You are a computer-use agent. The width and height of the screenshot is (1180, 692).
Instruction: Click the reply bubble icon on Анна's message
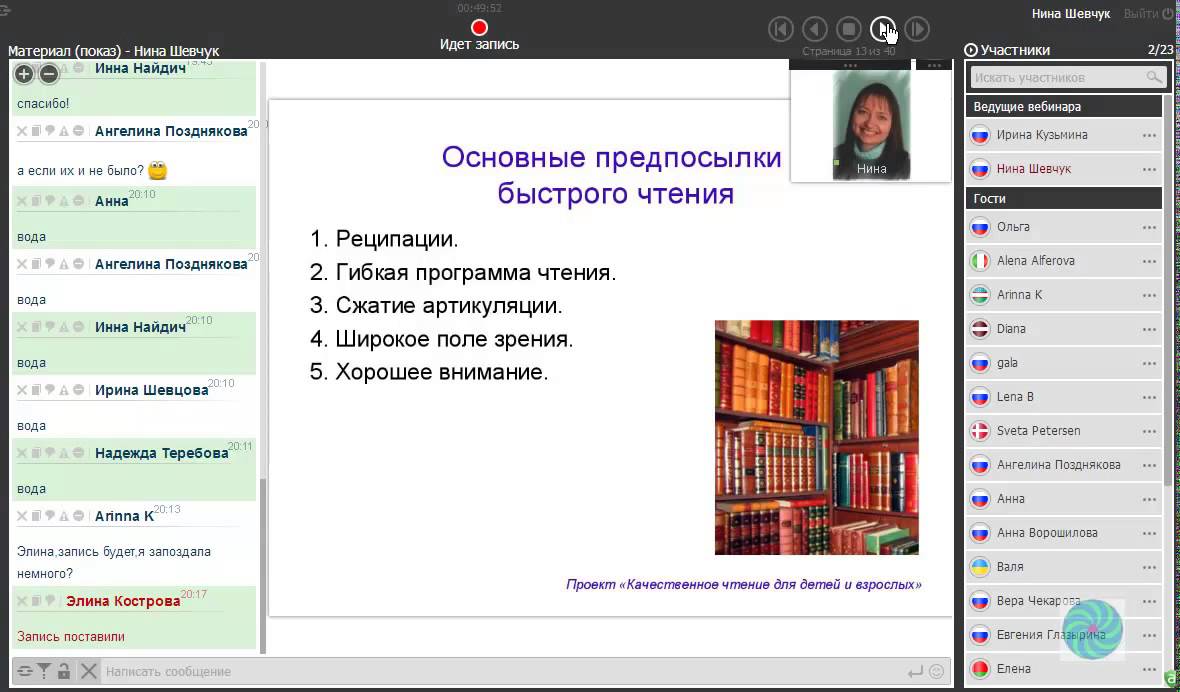[x=50, y=201]
